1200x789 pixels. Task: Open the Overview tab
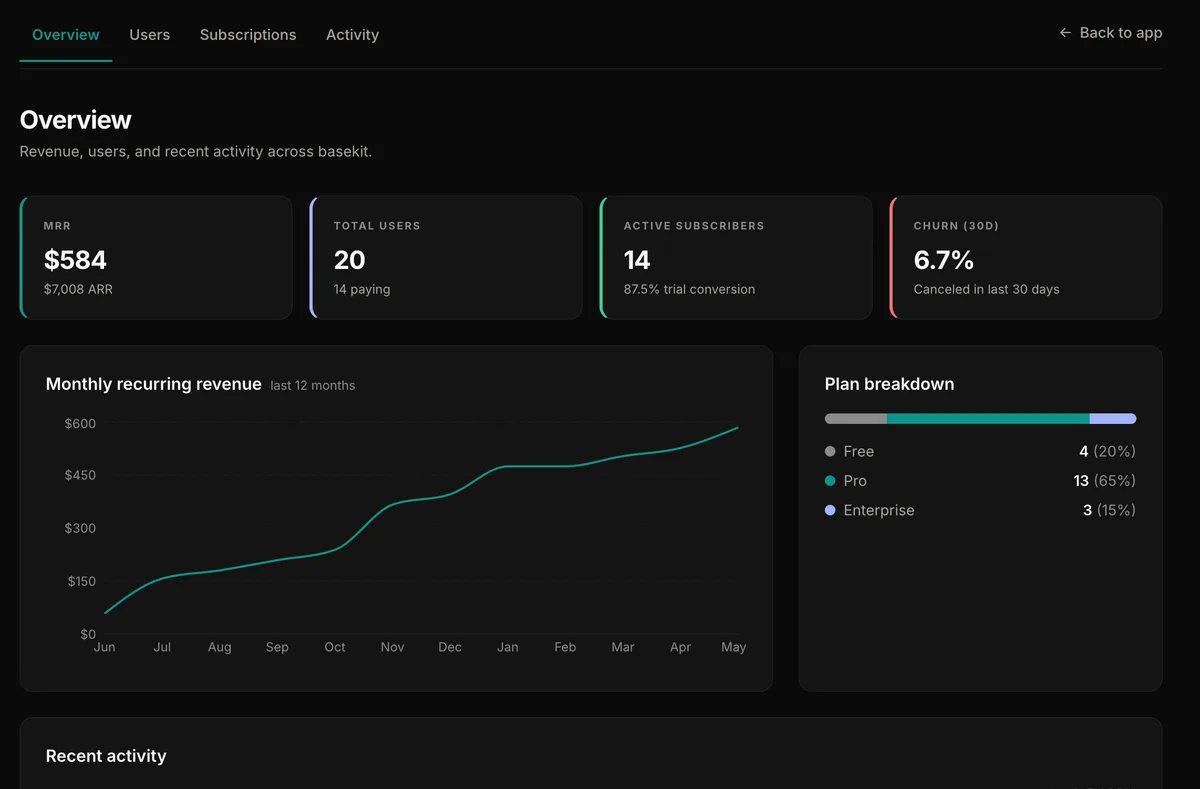point(66,35)
